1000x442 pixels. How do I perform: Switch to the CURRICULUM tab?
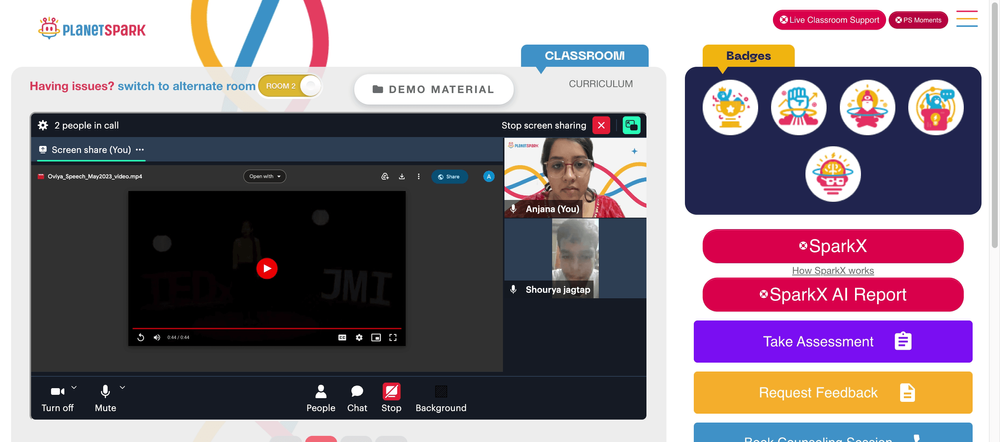point(601,84)
